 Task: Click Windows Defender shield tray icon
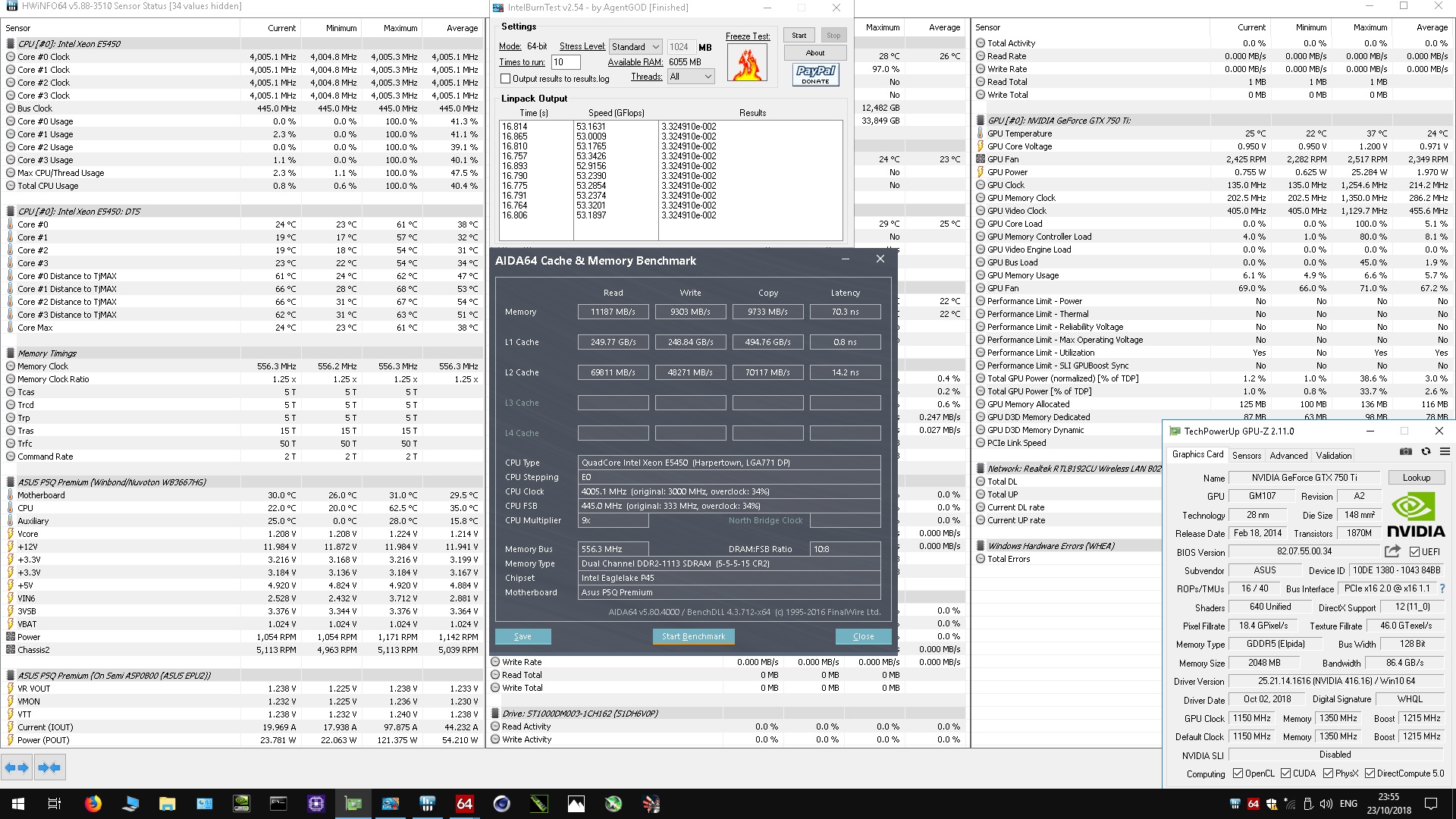point(1271,804)
